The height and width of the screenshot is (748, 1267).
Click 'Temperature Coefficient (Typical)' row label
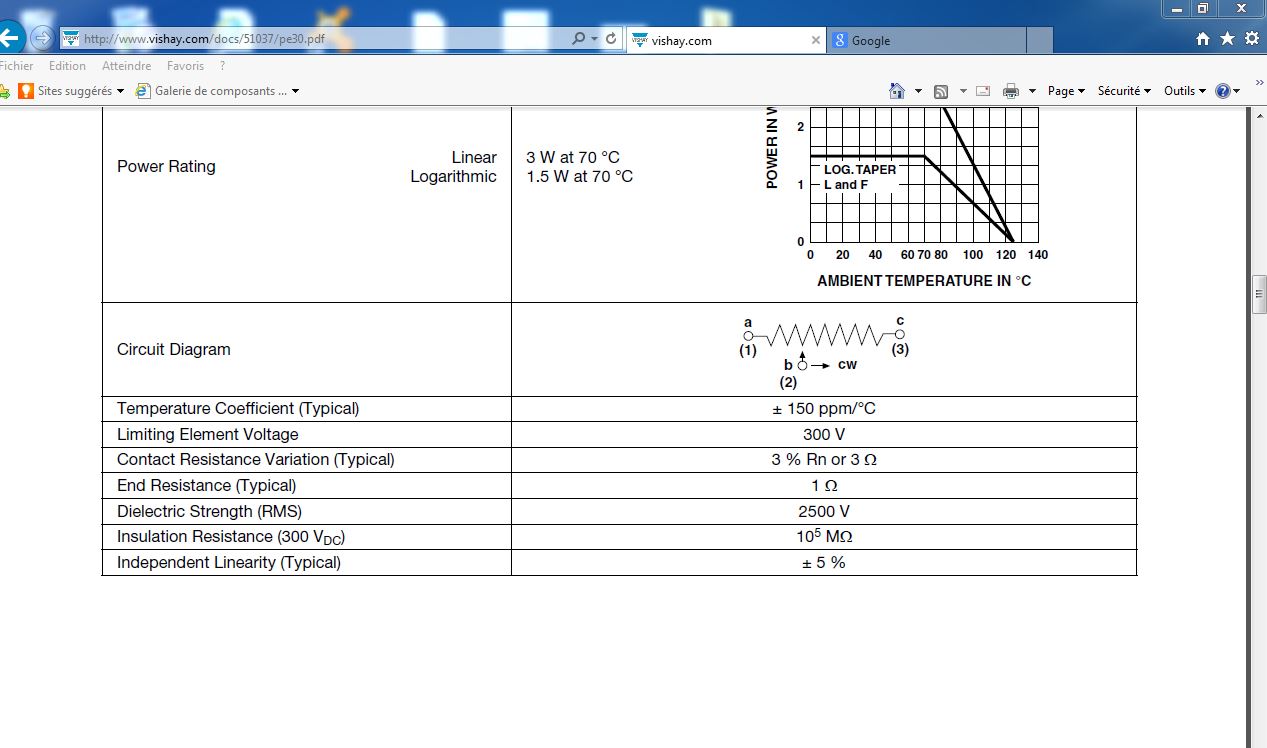point(238,408)
